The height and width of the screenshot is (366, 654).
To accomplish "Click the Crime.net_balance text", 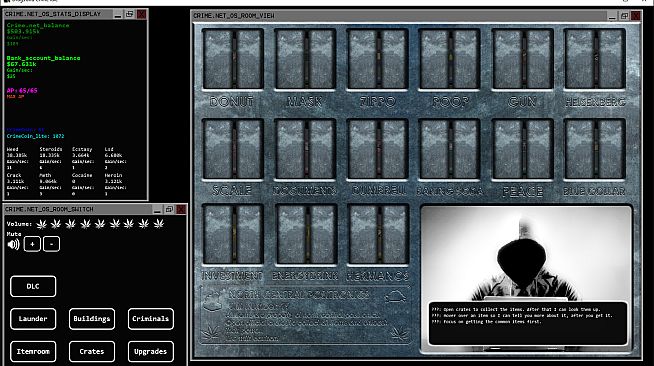I will 38,25.
